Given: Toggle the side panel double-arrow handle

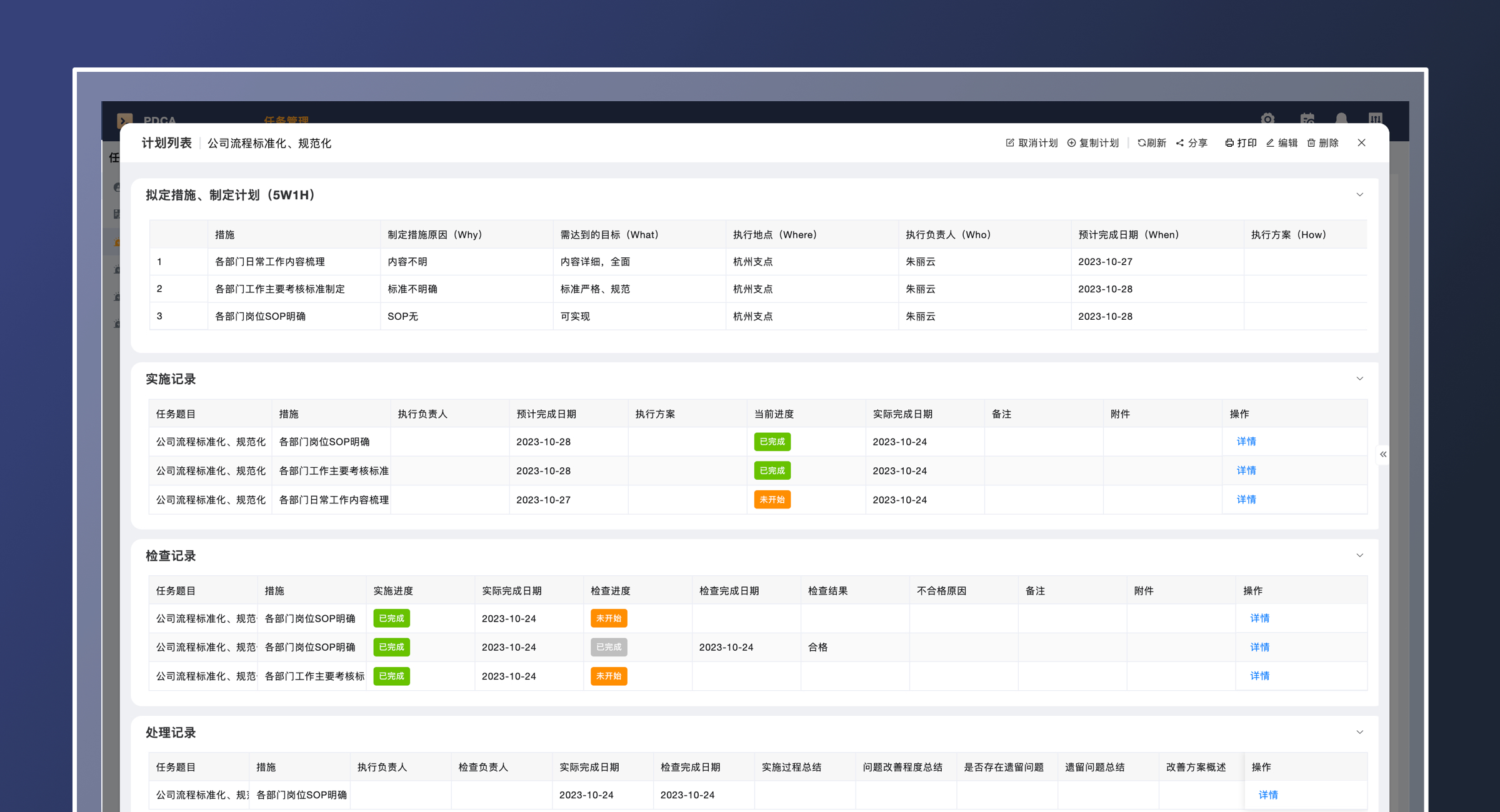Looking at the screenshot, I should tap(1383, 454).
